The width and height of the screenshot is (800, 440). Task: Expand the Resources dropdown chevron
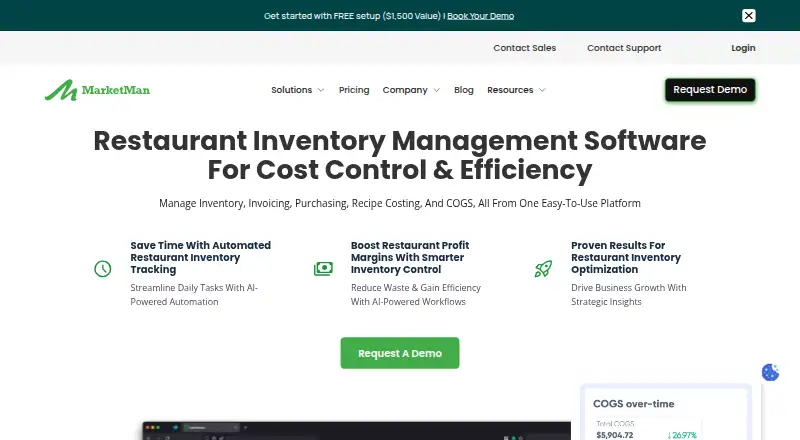pos(542,90)
